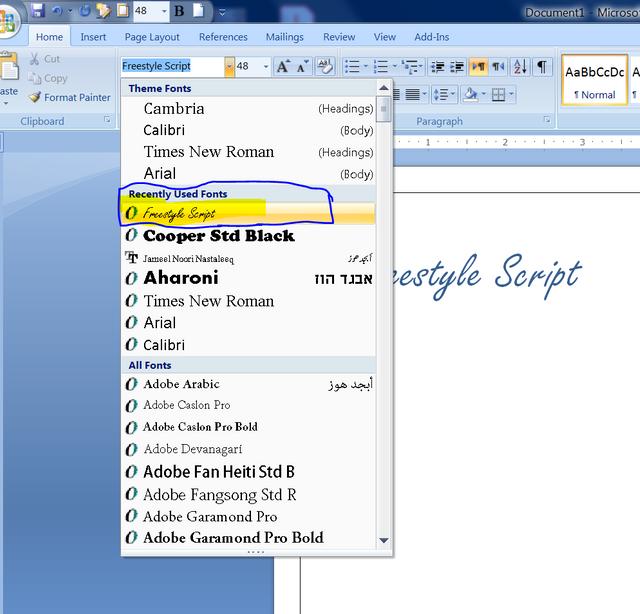Select Cooper Std Black font

(248, 236)
